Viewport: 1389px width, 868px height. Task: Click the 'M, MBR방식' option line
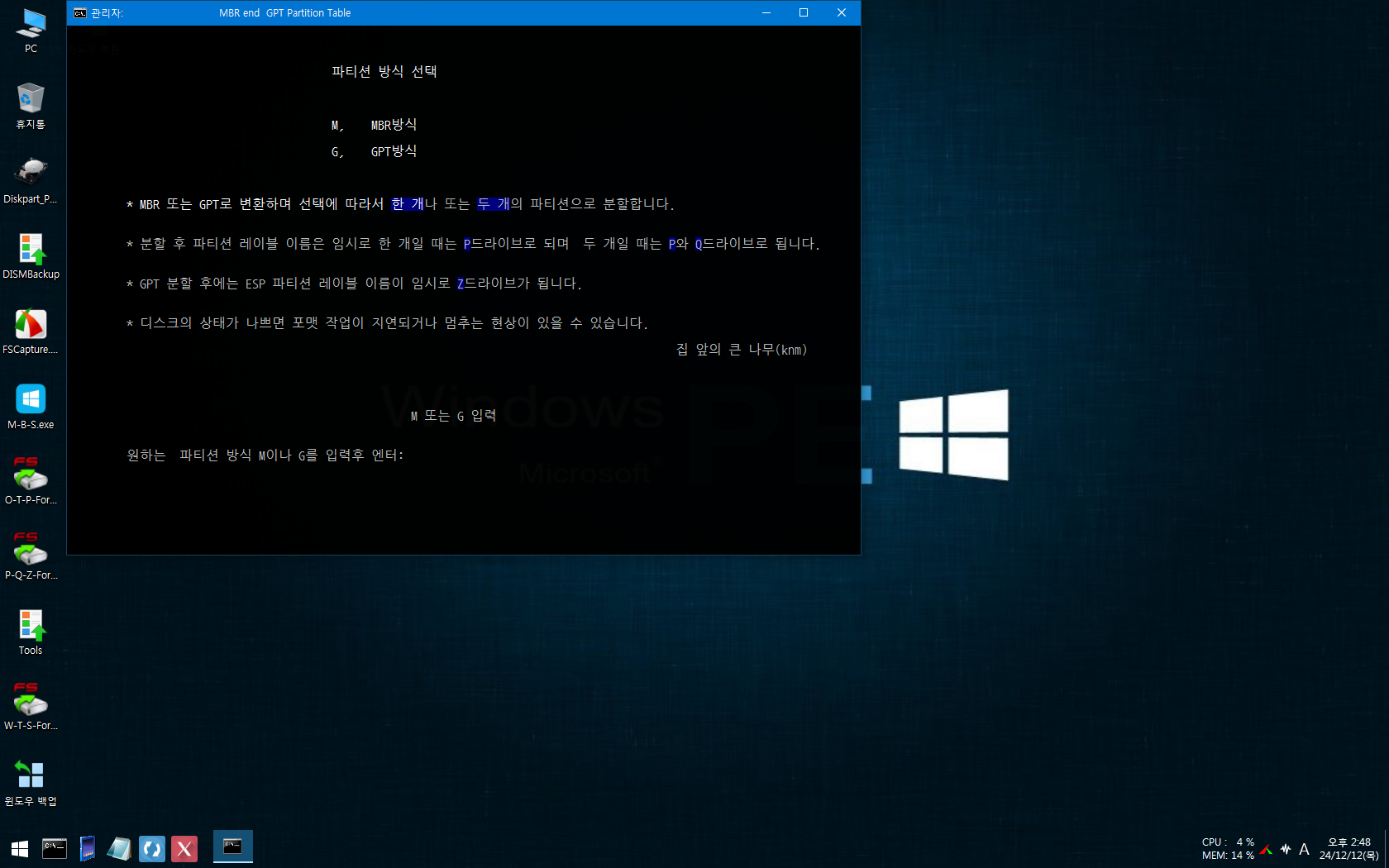pyautogui.click(x=374, y=125)
